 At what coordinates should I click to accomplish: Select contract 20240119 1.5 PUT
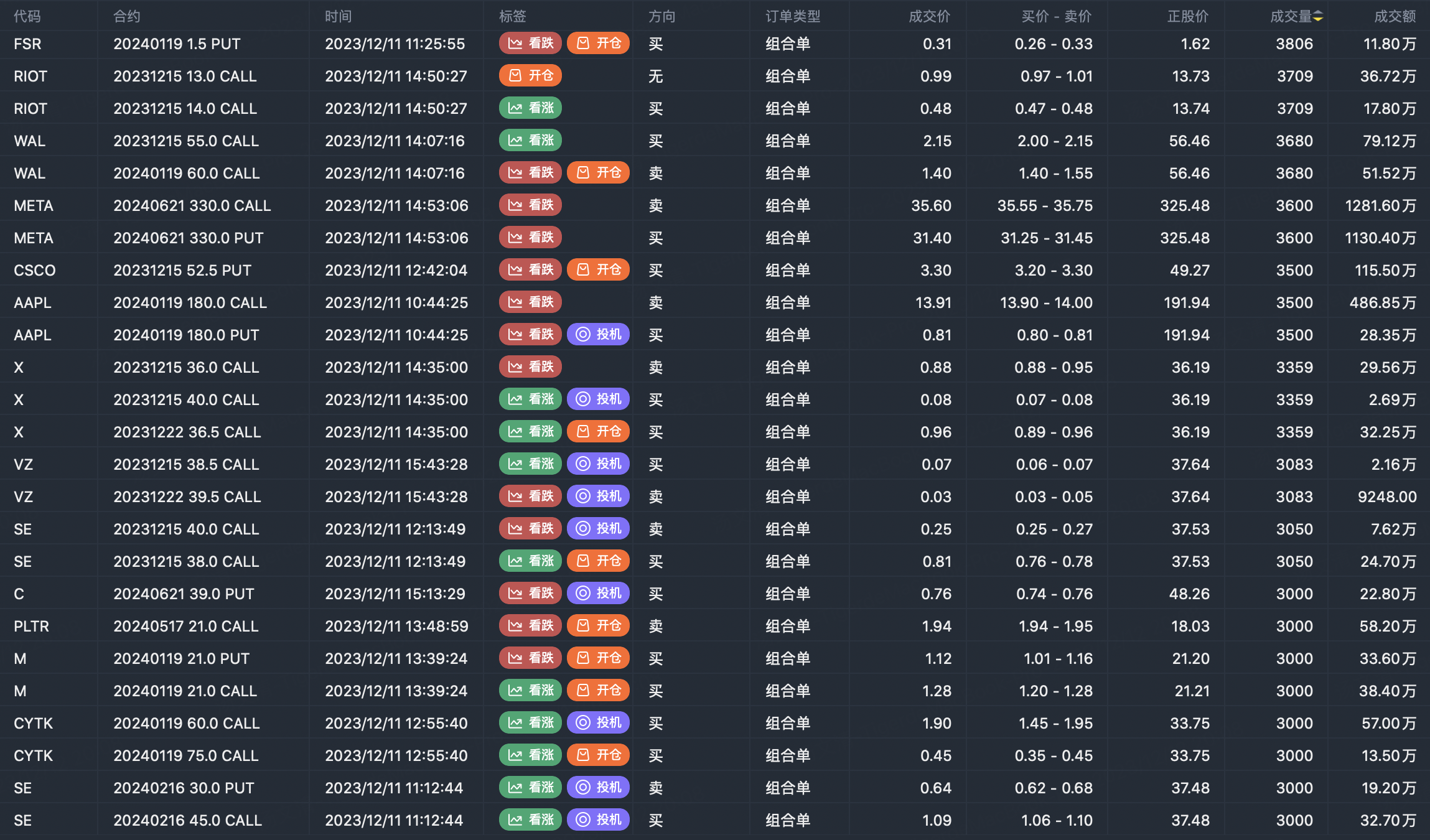click(177, 44)
